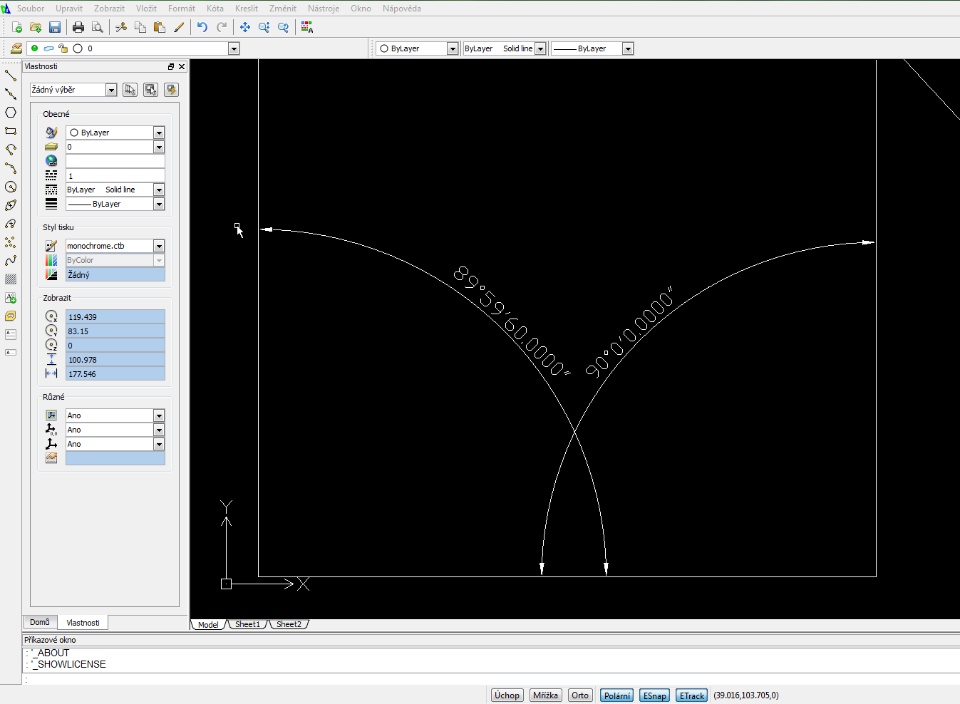Select the Rectangle draw tool

point(11,130)
